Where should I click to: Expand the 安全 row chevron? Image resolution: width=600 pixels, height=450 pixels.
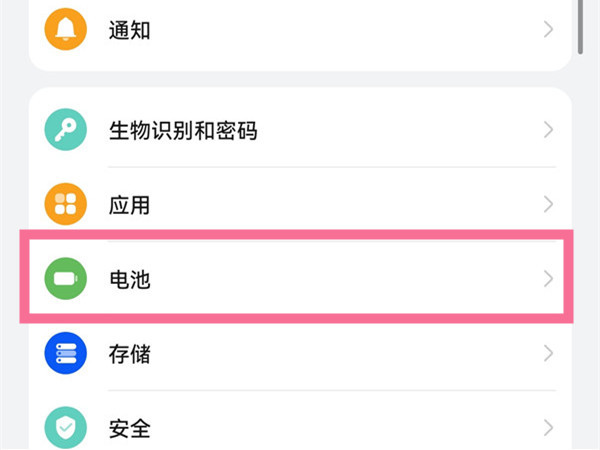click(x=548, y=428)
